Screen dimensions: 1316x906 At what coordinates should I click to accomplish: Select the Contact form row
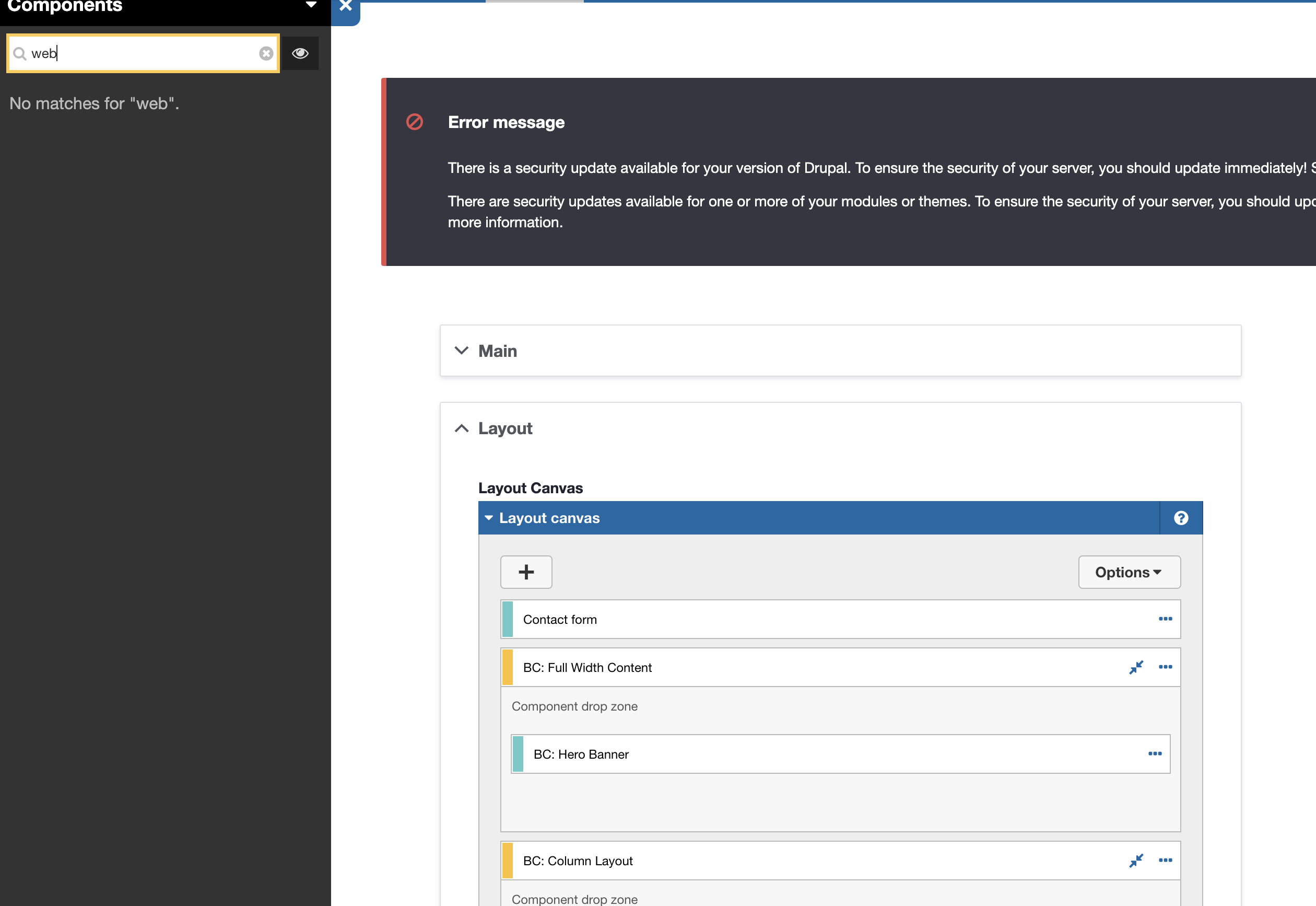click(840, 619)
